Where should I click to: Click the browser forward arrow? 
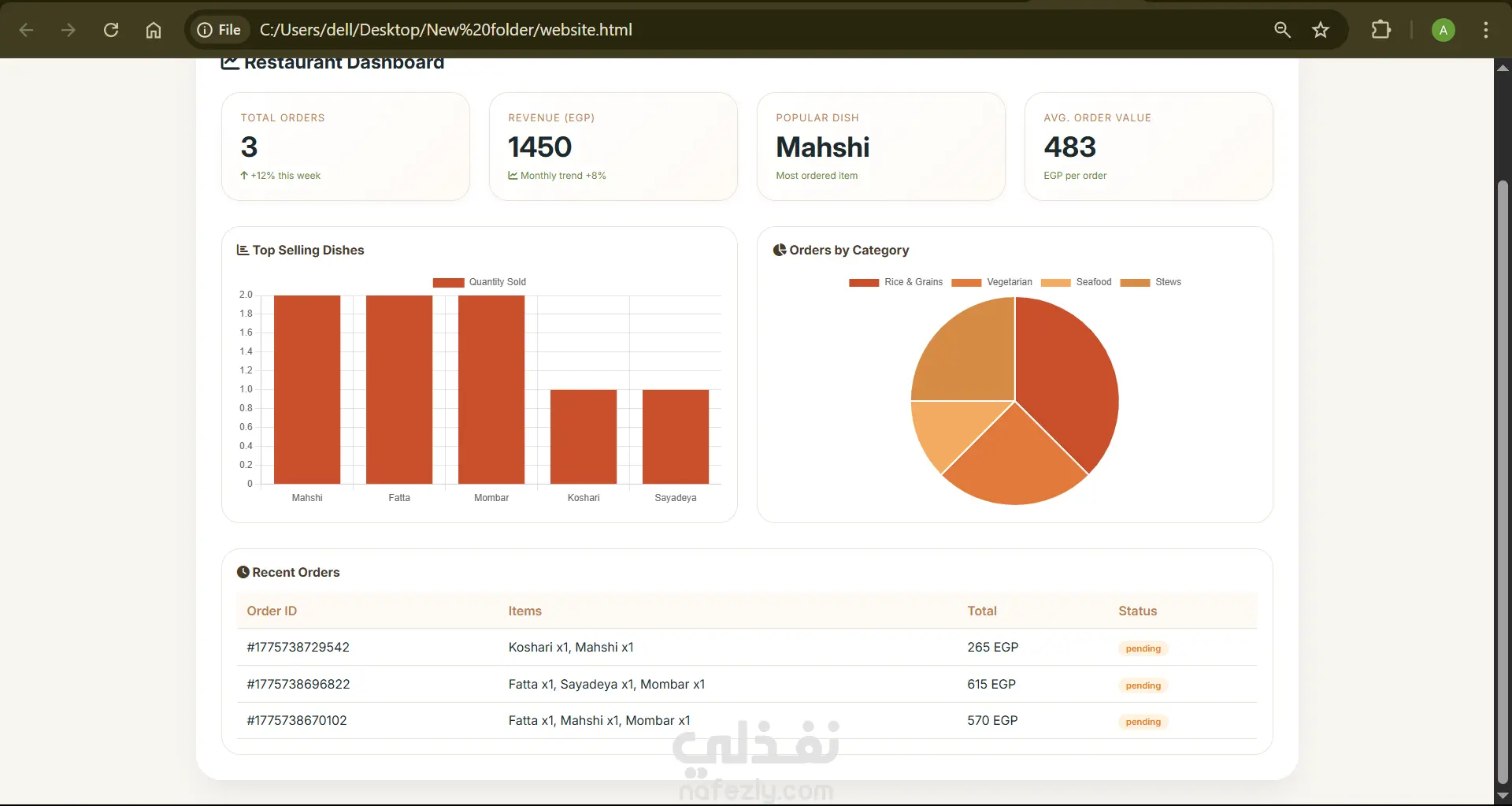[x=69, y=30]
